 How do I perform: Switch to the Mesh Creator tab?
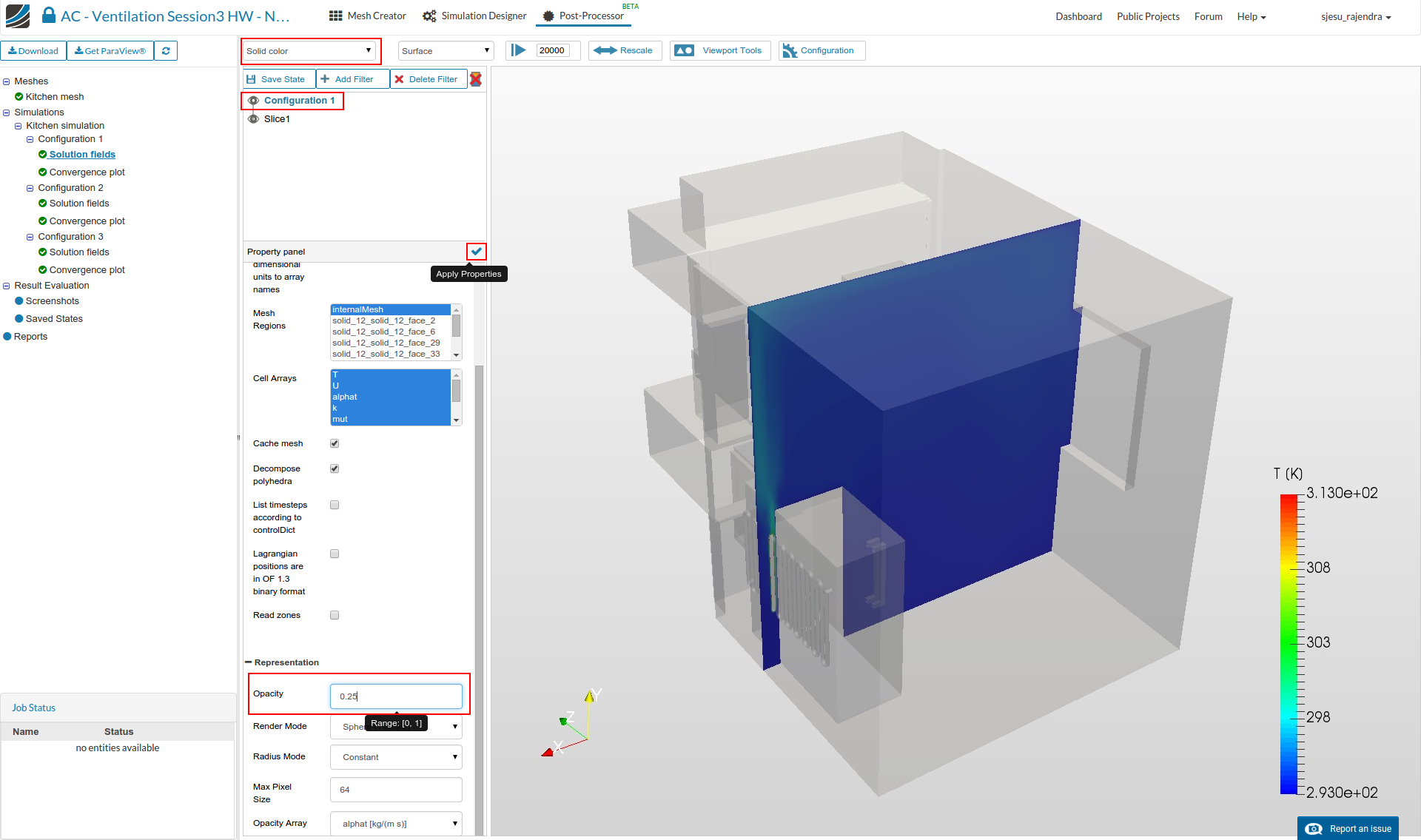[x=367, y=16]
